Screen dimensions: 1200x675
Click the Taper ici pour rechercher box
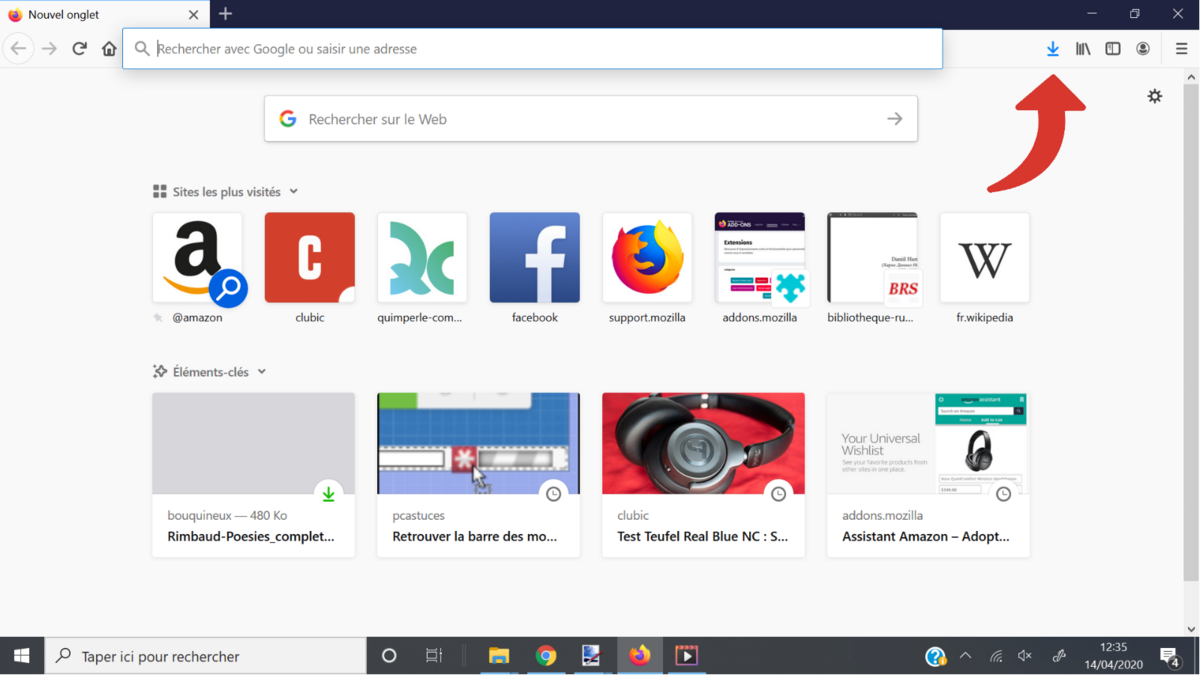point(207,656)
